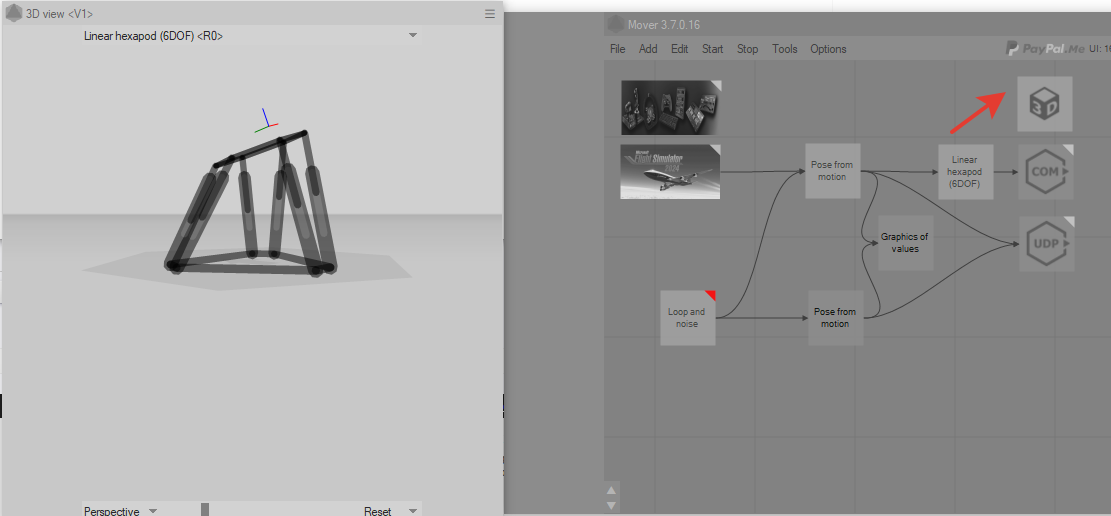The width and height of the screenshot is (1111, 516).
Task: Select the upper Pose from motion node
Action: tap(833, 171)
